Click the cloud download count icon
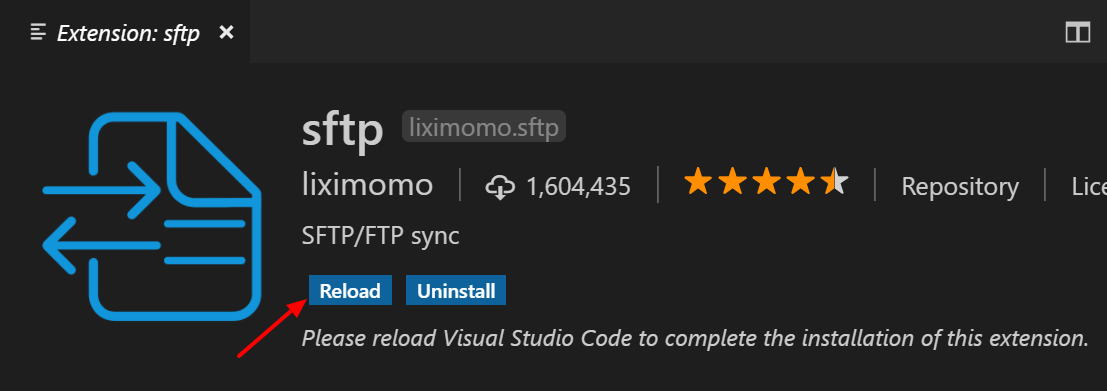 (500, 187)
